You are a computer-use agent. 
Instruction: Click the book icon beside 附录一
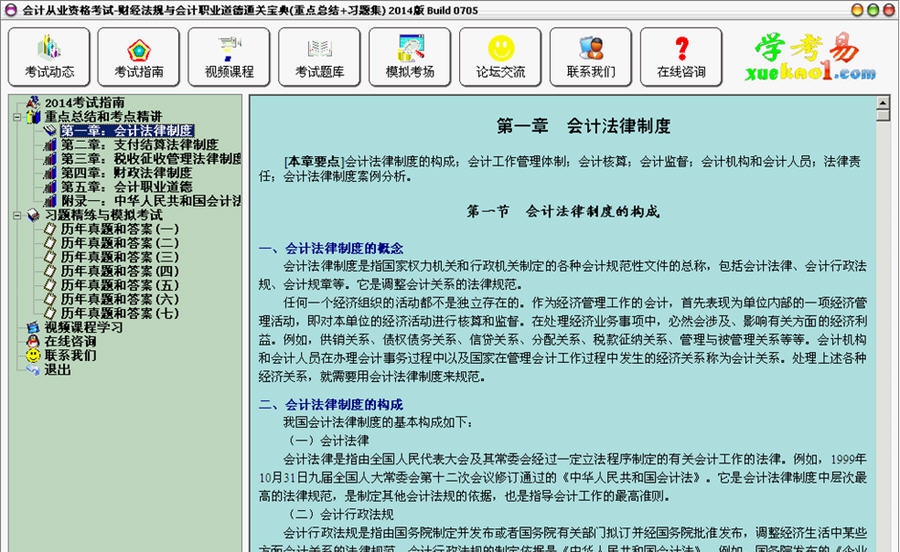[x=51, y=201]
